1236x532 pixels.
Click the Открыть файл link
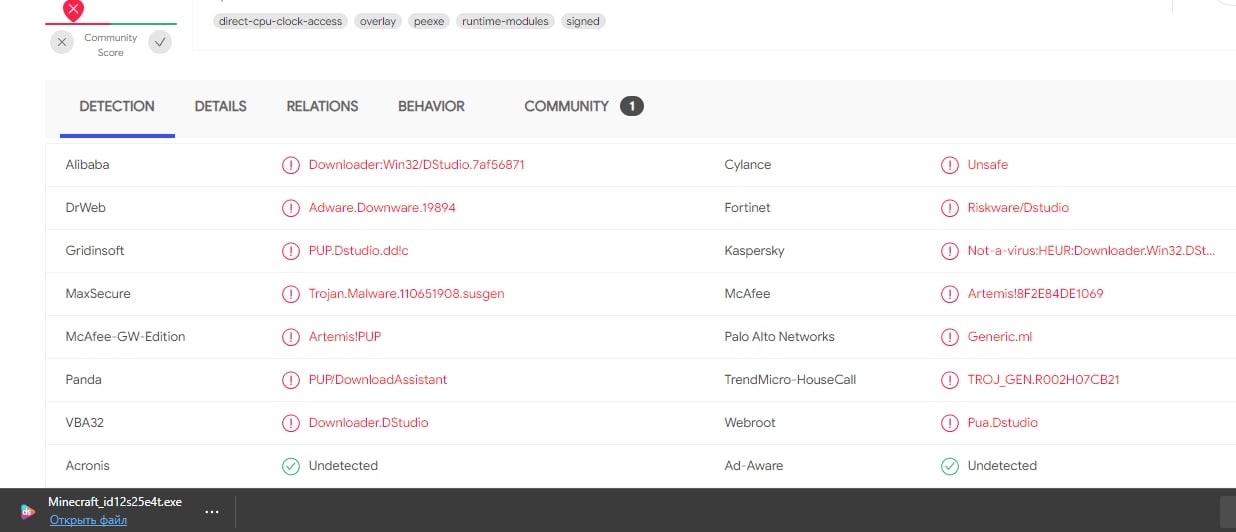pos(87,520)
